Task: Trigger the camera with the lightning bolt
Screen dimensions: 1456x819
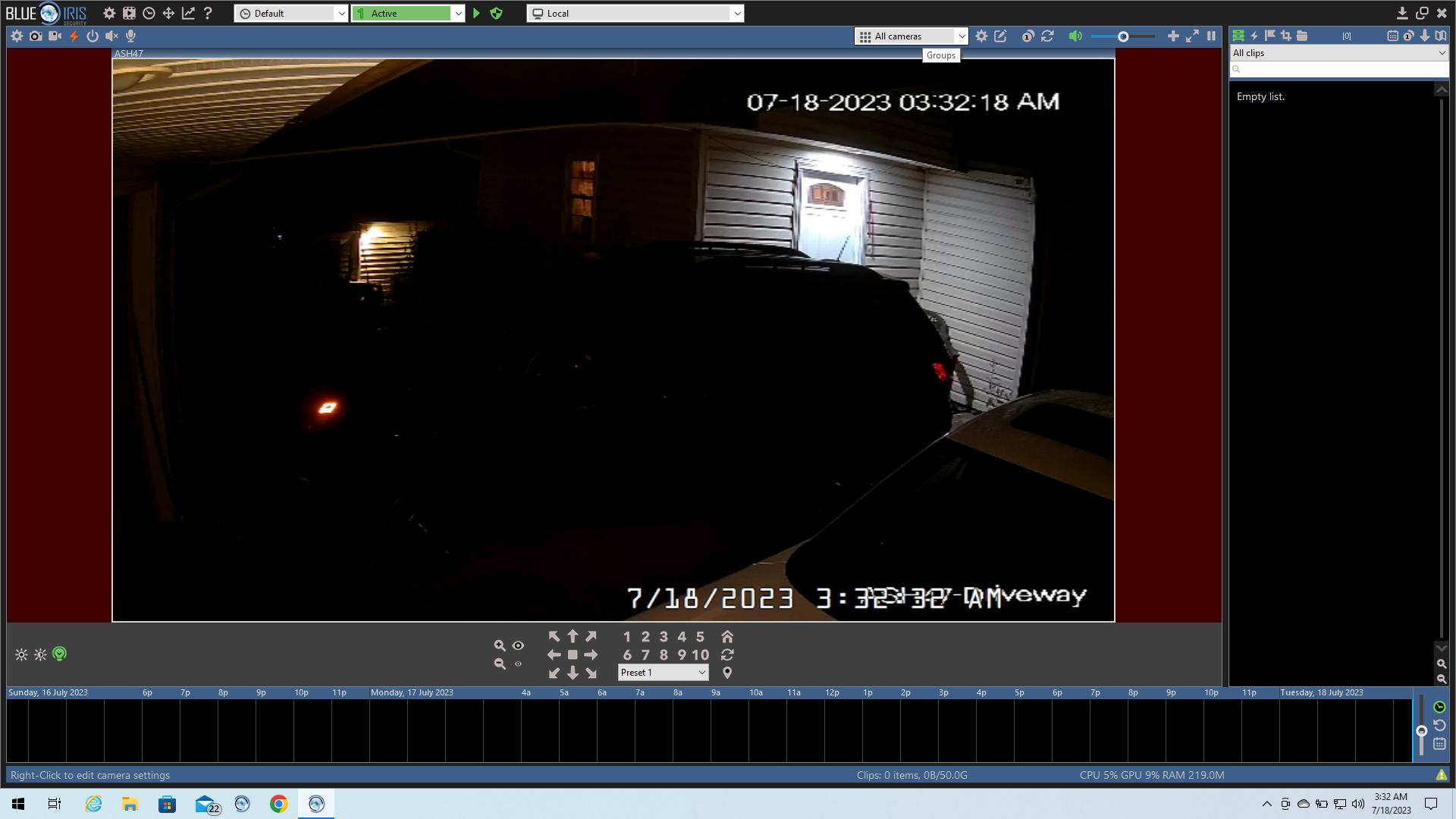Action: [74, 36]
